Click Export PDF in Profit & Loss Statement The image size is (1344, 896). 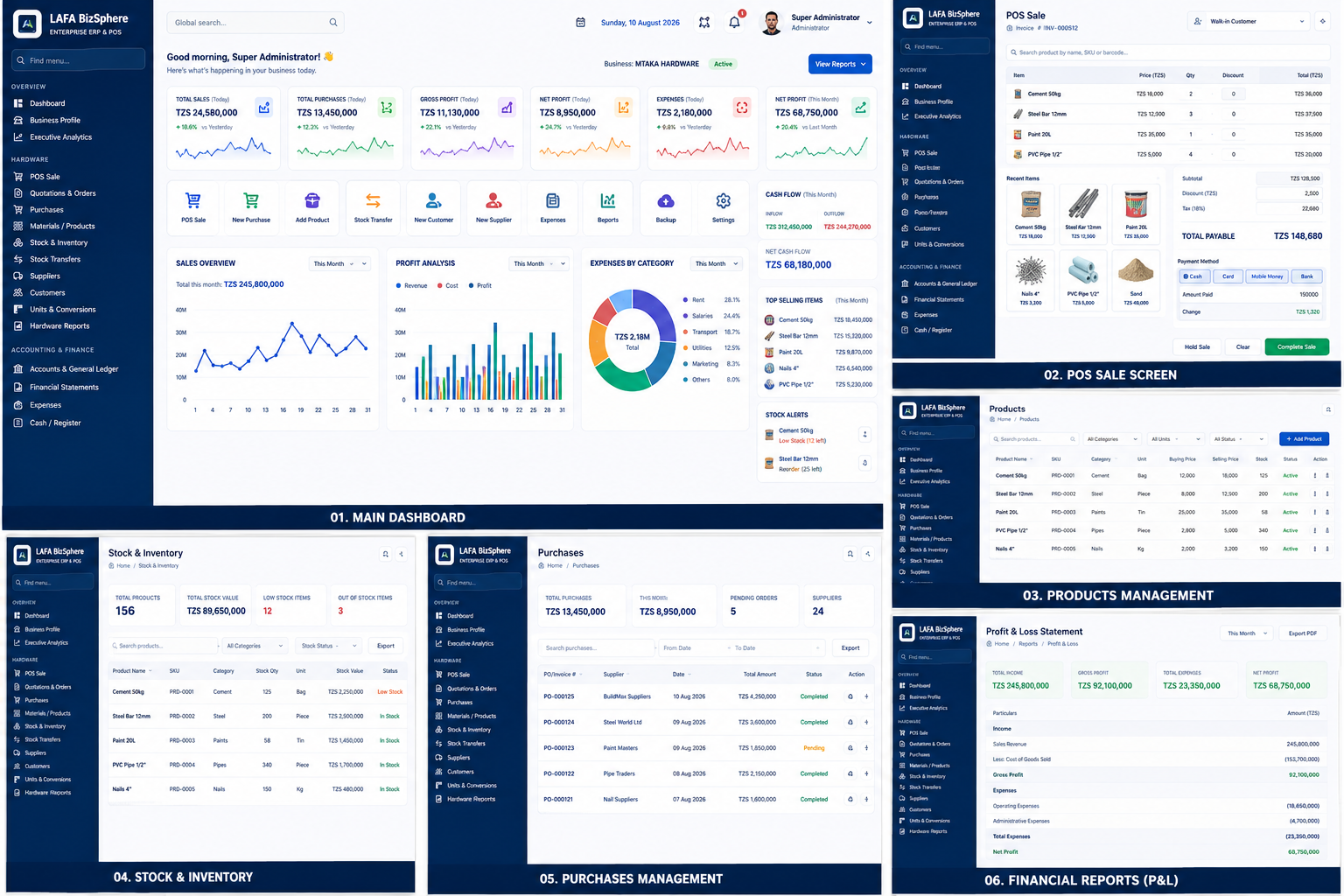[1303, 633]
